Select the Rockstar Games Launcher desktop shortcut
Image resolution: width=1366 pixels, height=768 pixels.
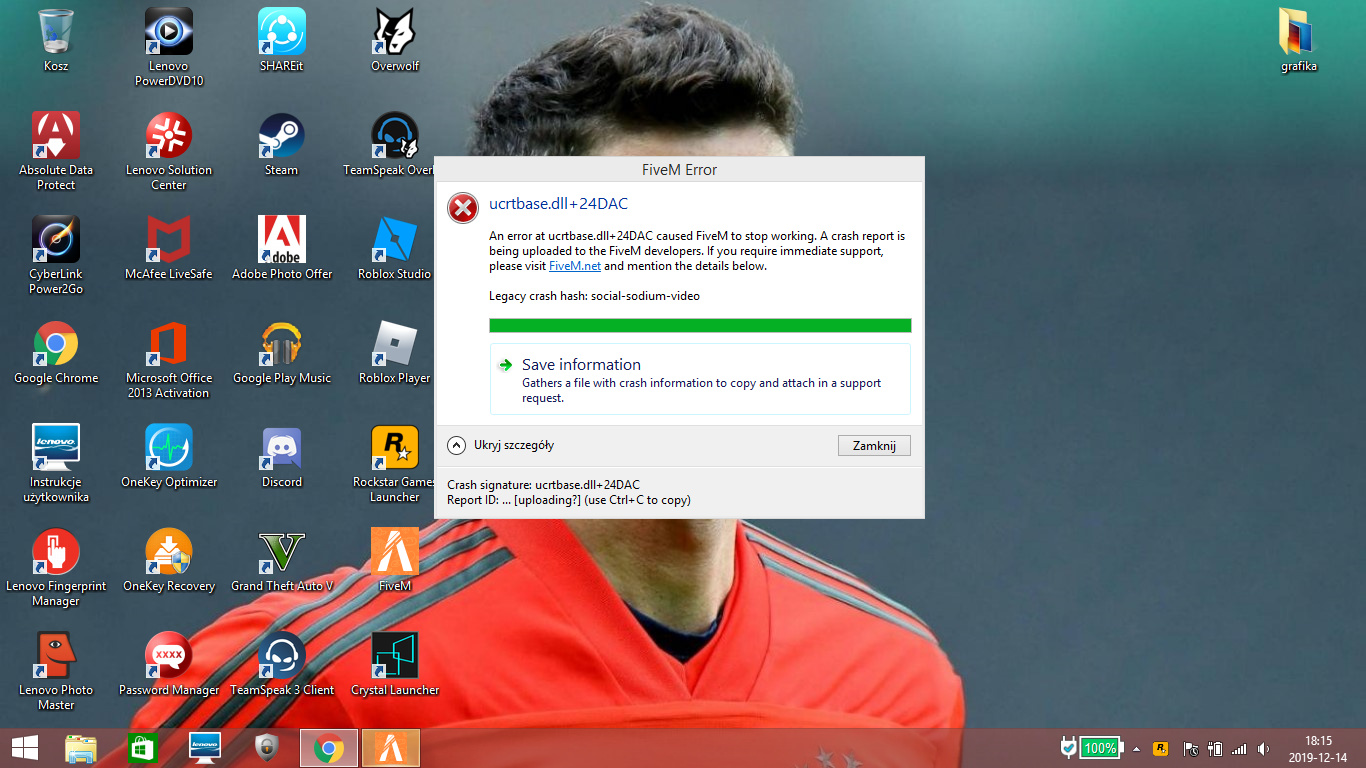[395, 463]
